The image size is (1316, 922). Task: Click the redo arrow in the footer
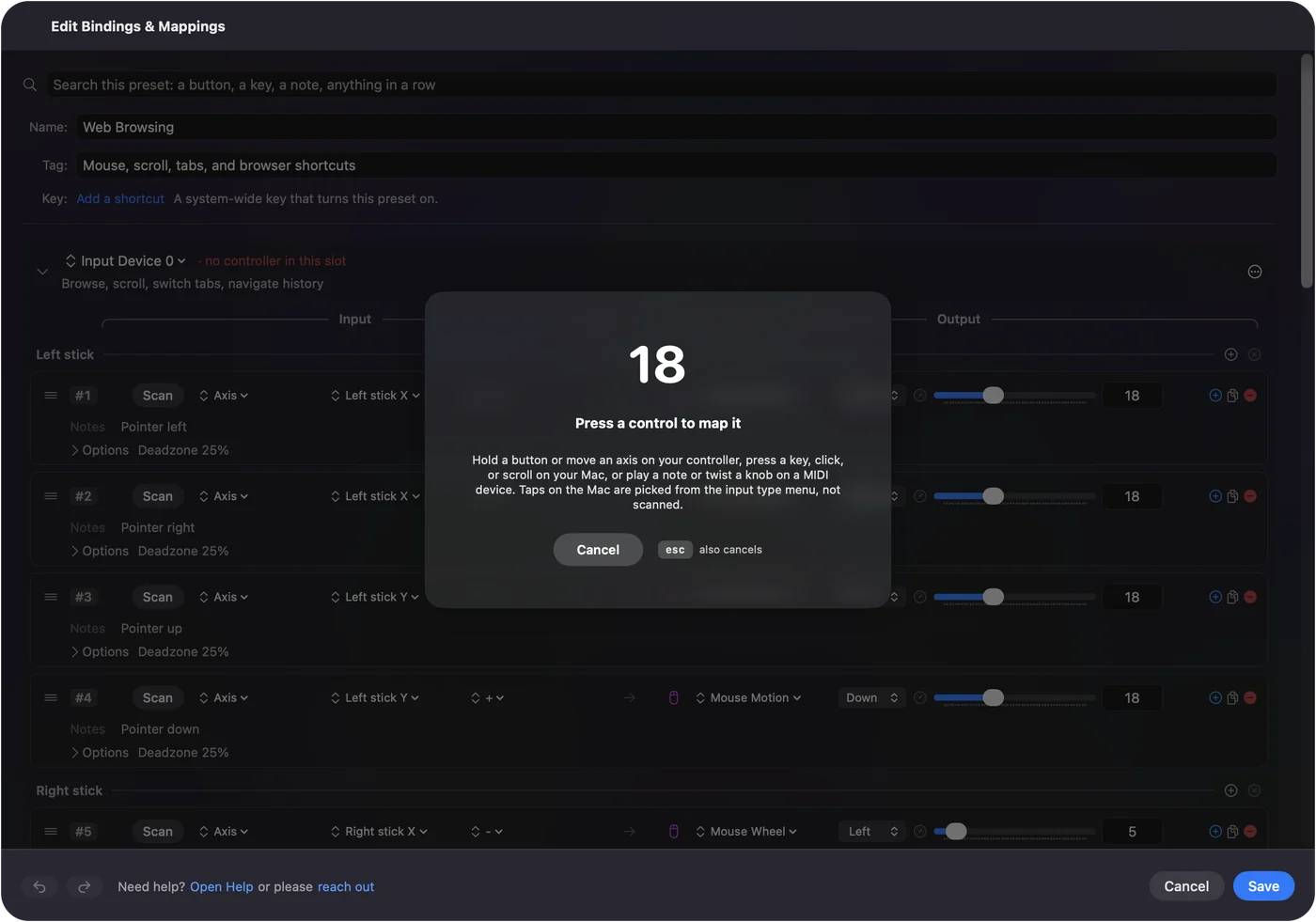click(x=84, y=886)
